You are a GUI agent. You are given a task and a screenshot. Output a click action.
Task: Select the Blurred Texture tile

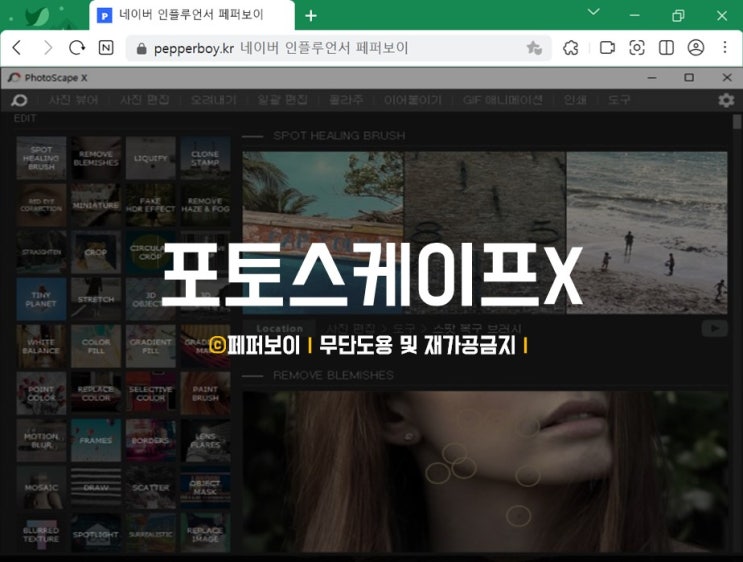pos(41,533)
